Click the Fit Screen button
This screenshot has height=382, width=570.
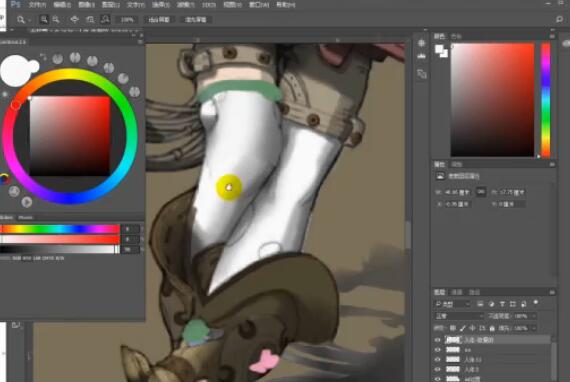[x=159, y=20]
